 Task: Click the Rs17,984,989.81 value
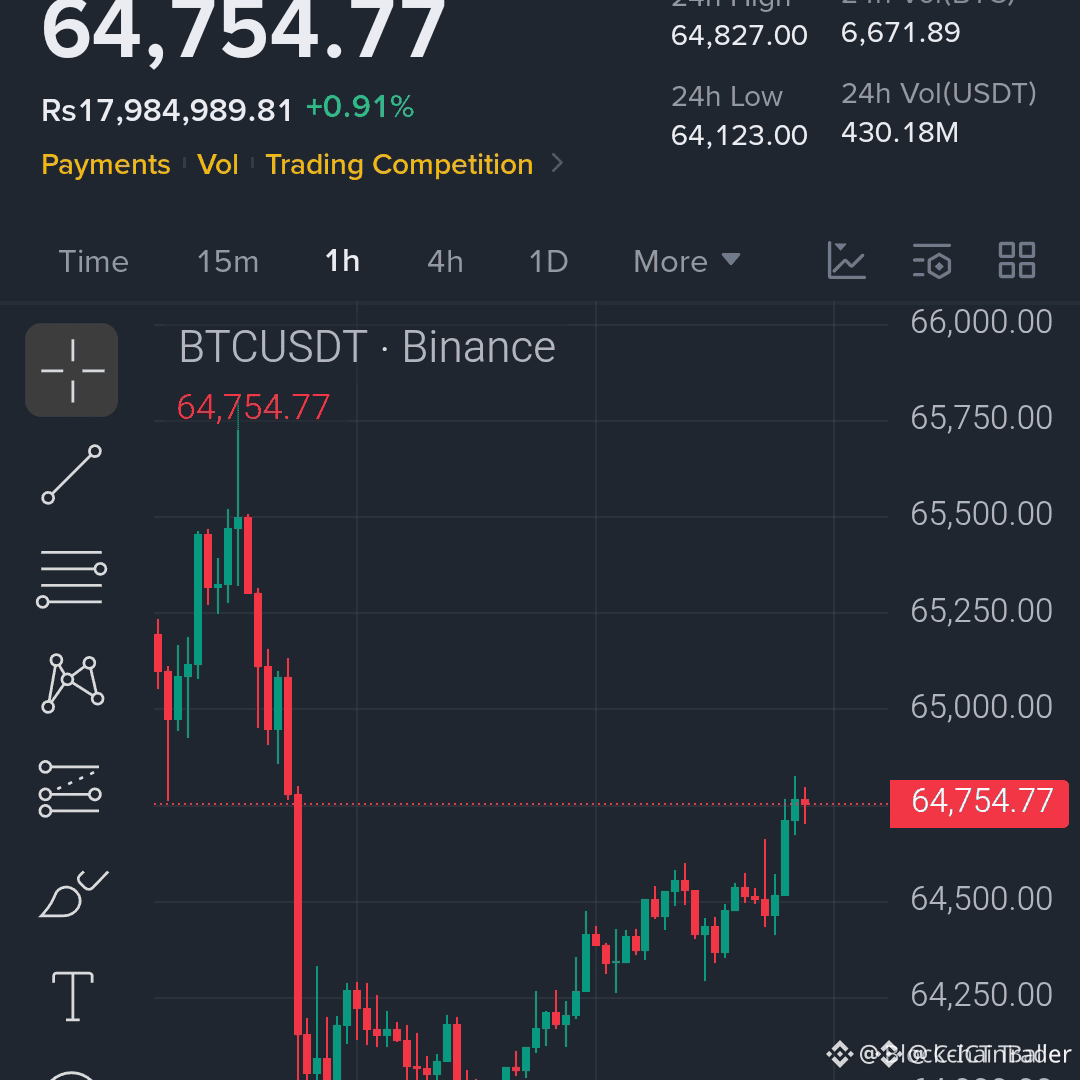coord(167,110)
